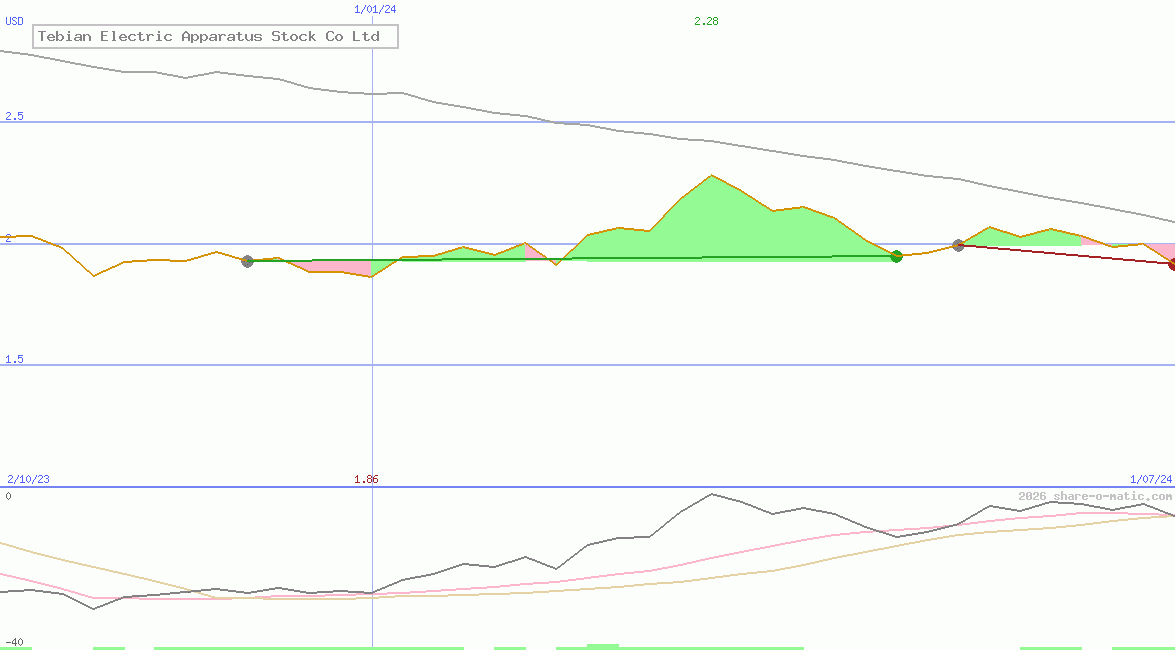
Task: Click the 1.5 price axis label
Action: pyautogui.click(x=15, y=359)
